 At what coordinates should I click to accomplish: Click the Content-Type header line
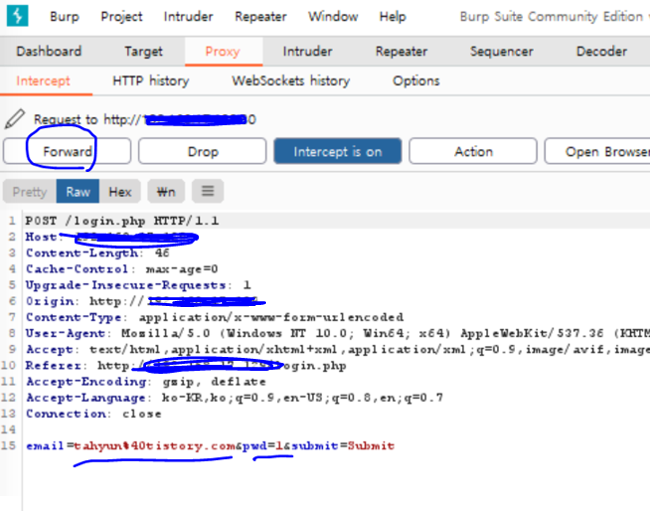(x=214, y=317)
